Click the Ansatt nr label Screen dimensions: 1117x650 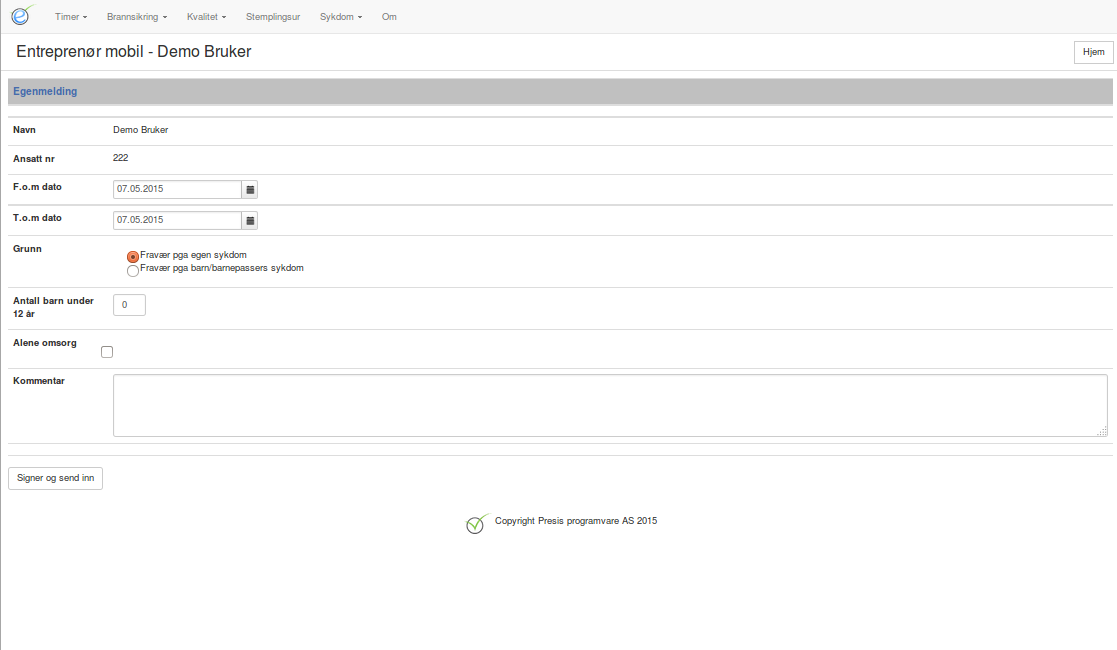33,159
